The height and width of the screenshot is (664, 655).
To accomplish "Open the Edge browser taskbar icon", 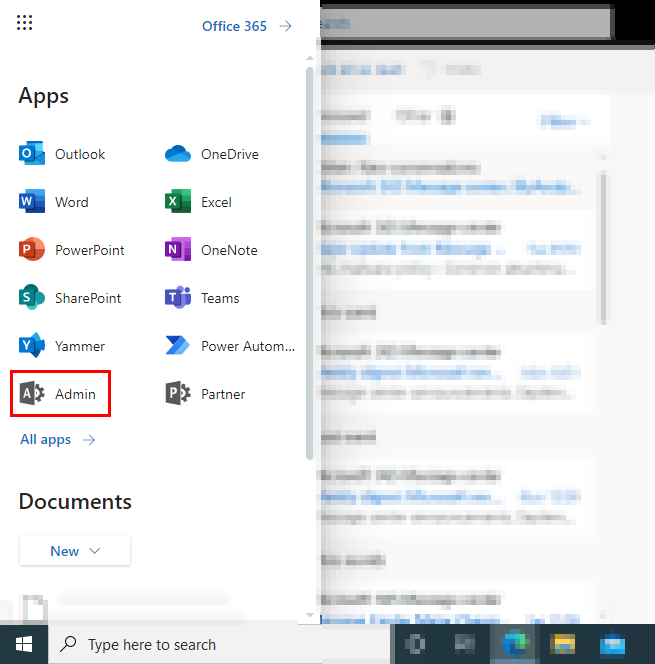I will point(513,645).
